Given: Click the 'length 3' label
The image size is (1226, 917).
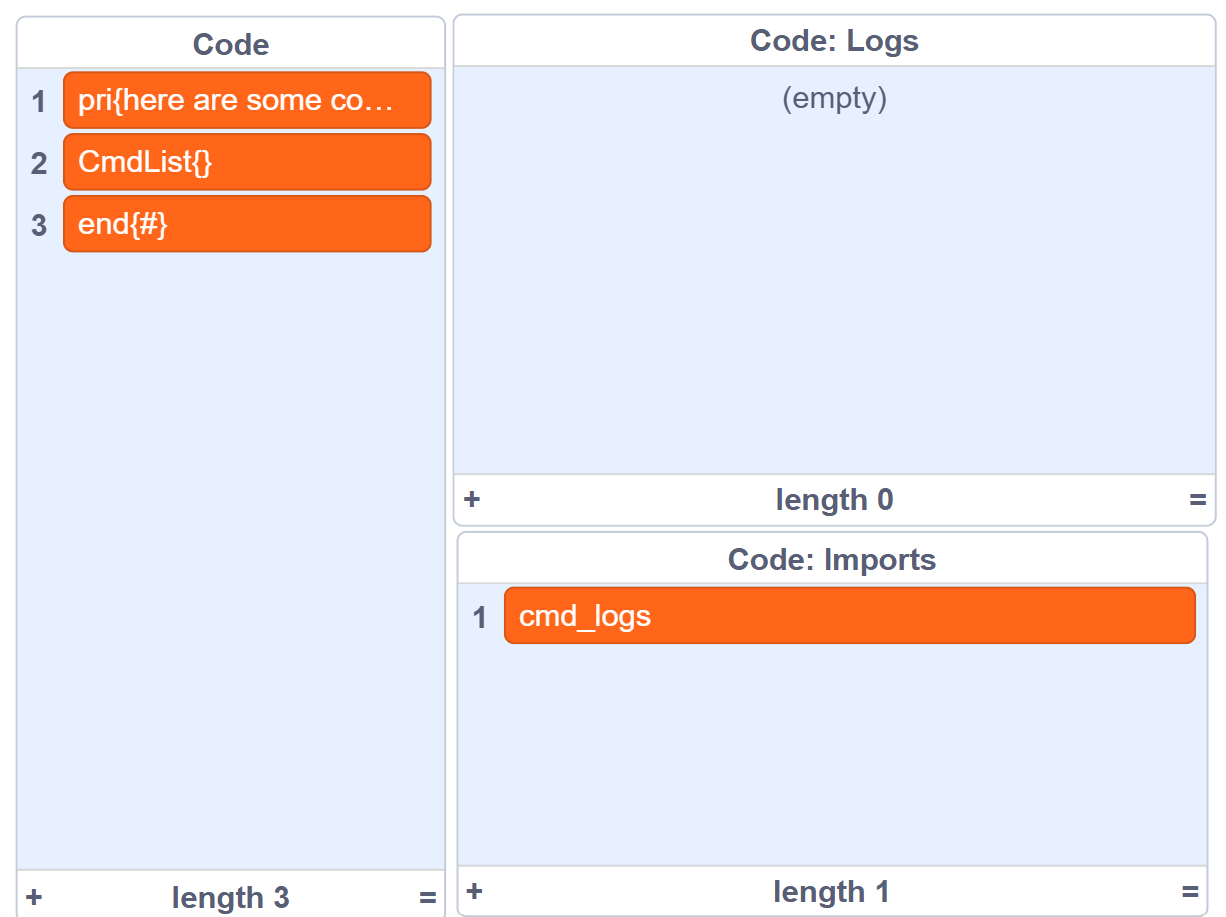Looking at the screenshot, I should point(231,897).
